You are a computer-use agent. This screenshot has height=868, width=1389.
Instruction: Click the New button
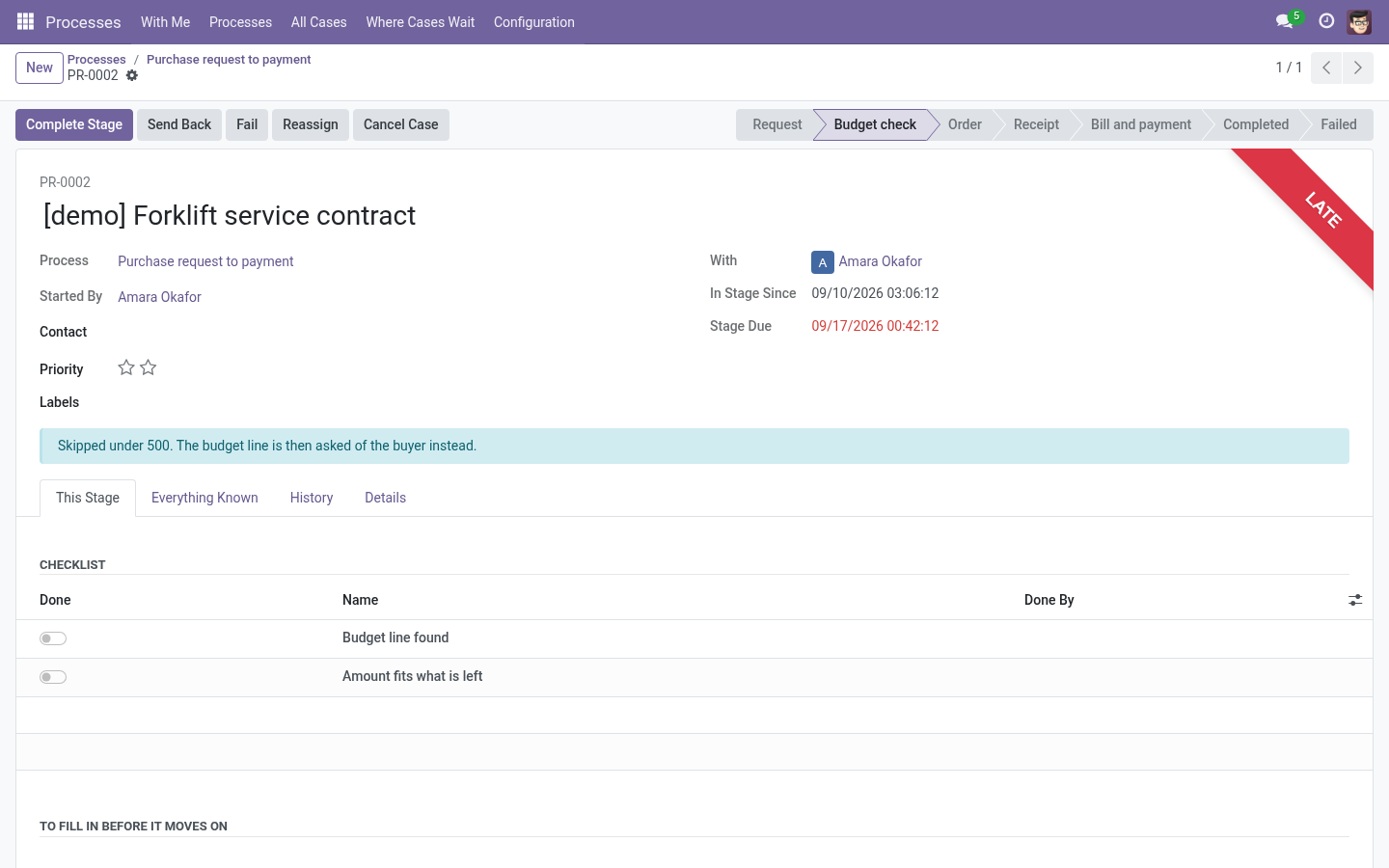click(40, 68)
